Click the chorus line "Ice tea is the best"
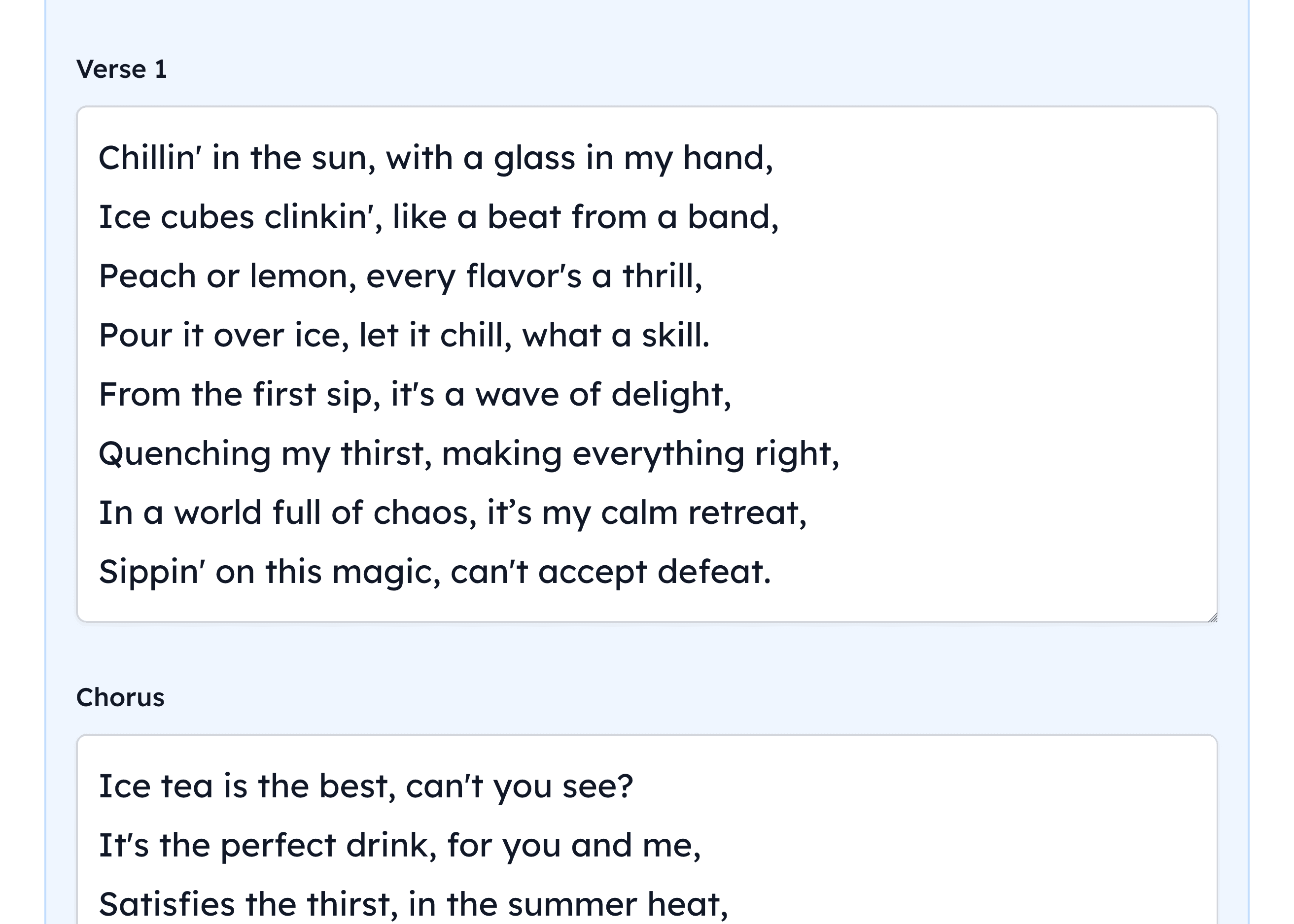Viewport: 1294px width, 924px height. tap(365, 787)
